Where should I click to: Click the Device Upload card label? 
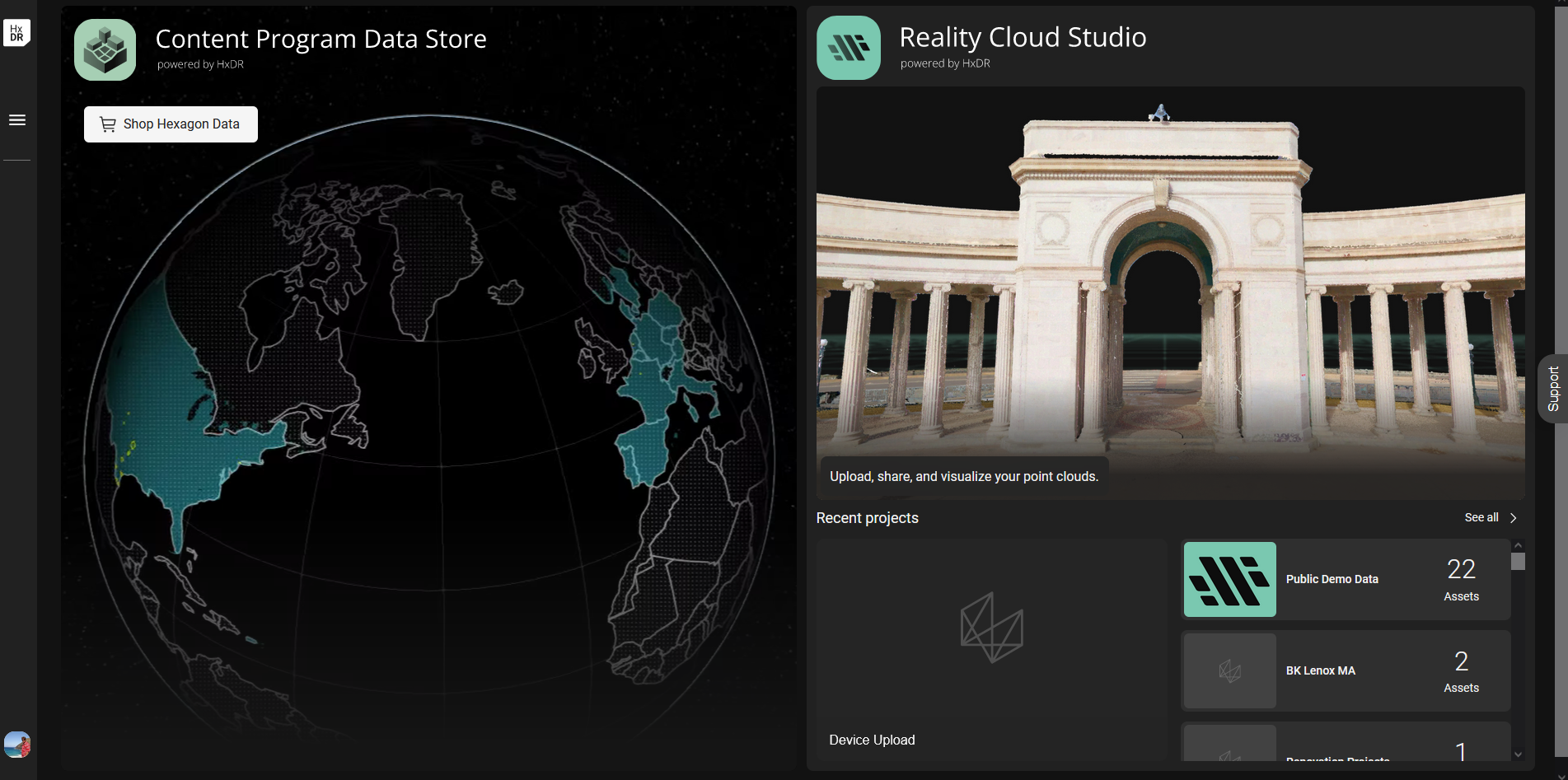872,740
